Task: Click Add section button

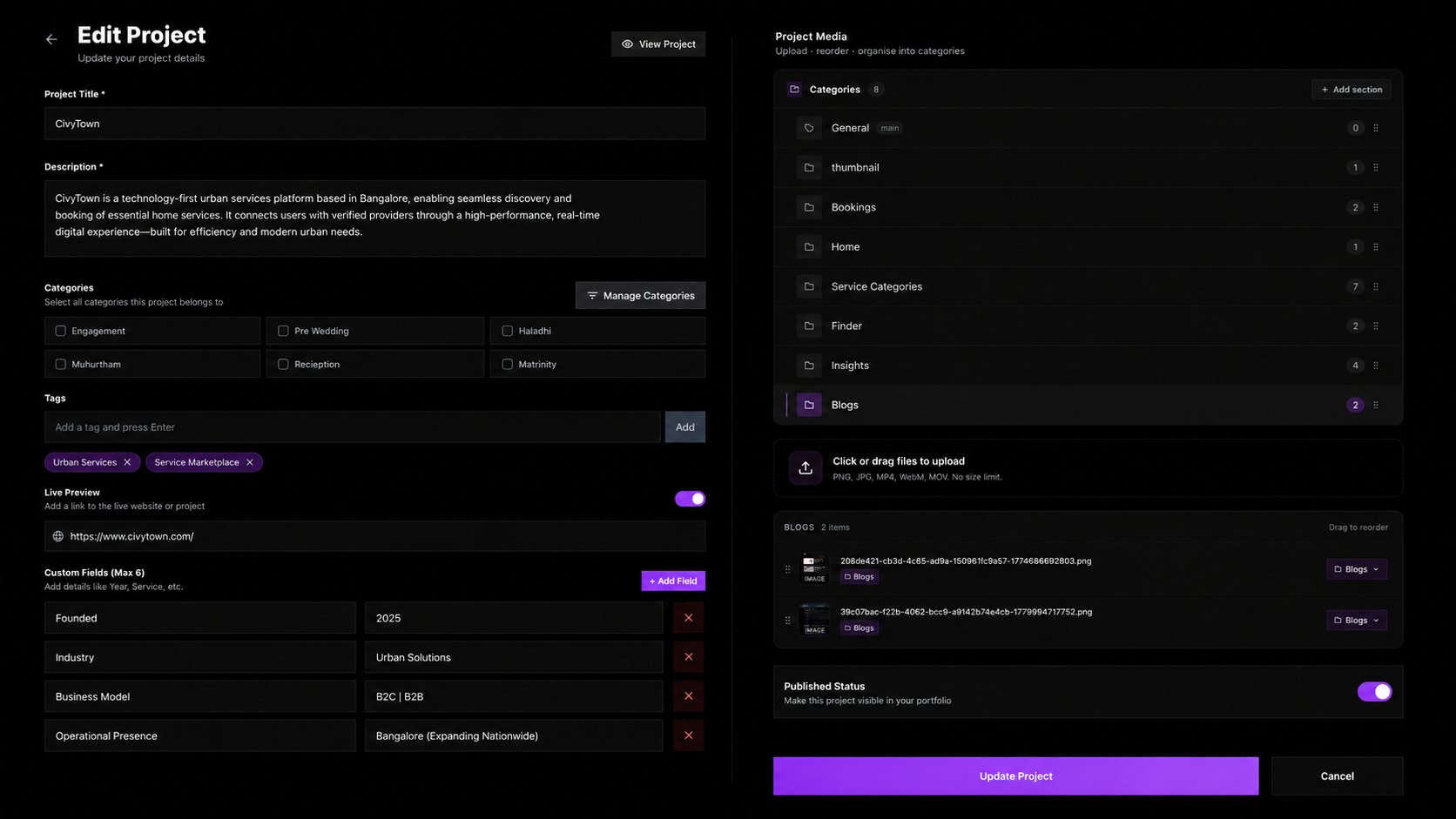Action: pyautogui.click(x=1352, y=90)
